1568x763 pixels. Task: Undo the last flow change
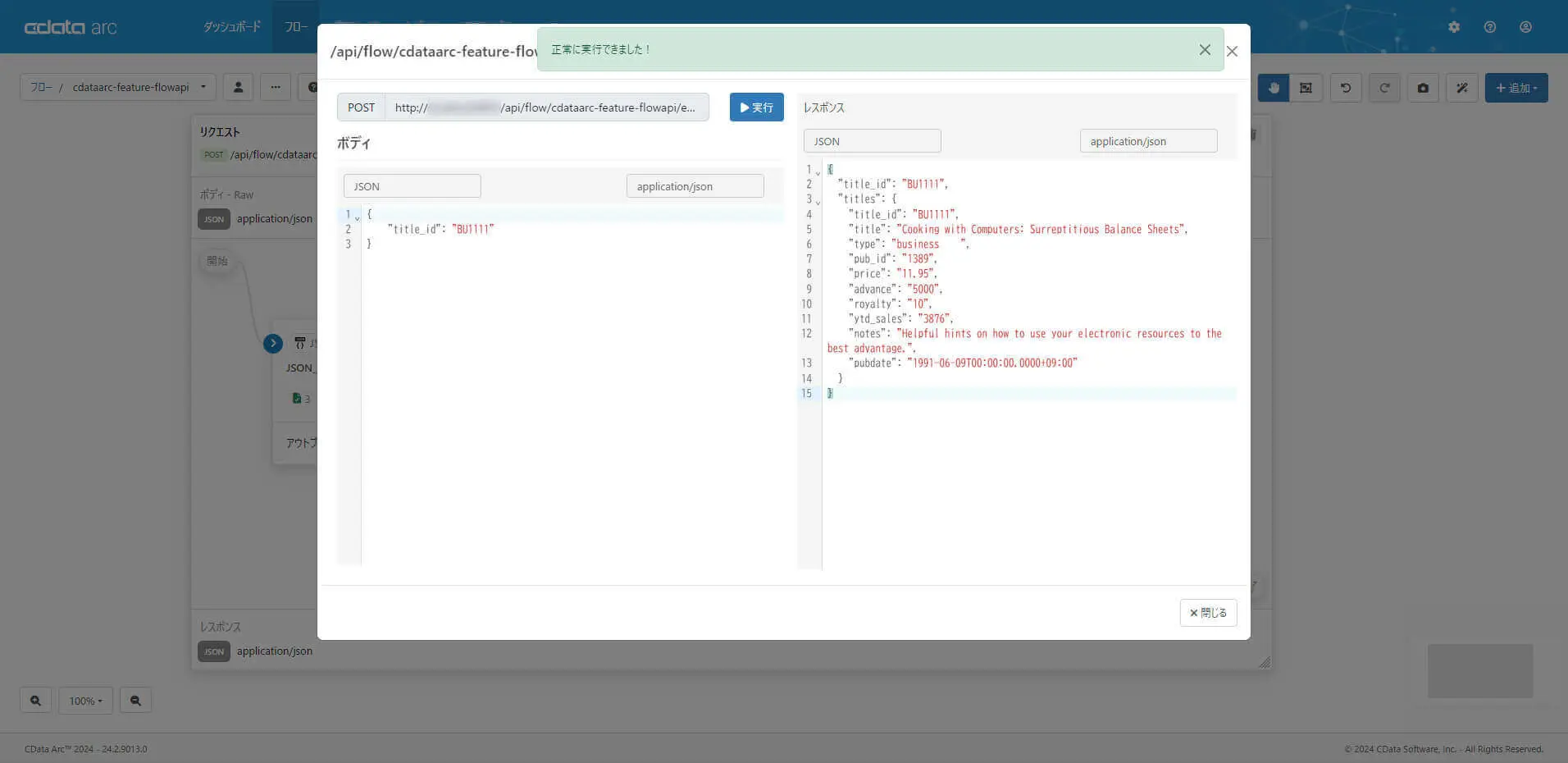(x=1346, y=88)
